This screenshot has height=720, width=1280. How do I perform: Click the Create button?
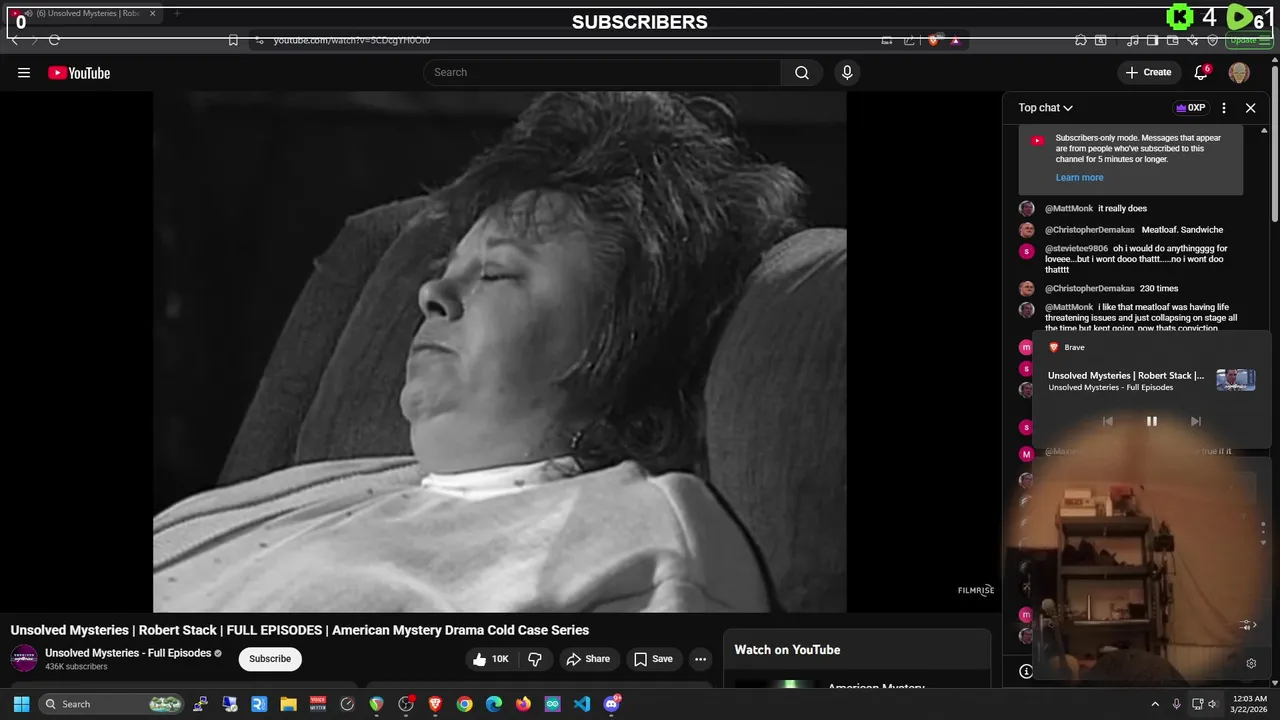coord(1148,72)
